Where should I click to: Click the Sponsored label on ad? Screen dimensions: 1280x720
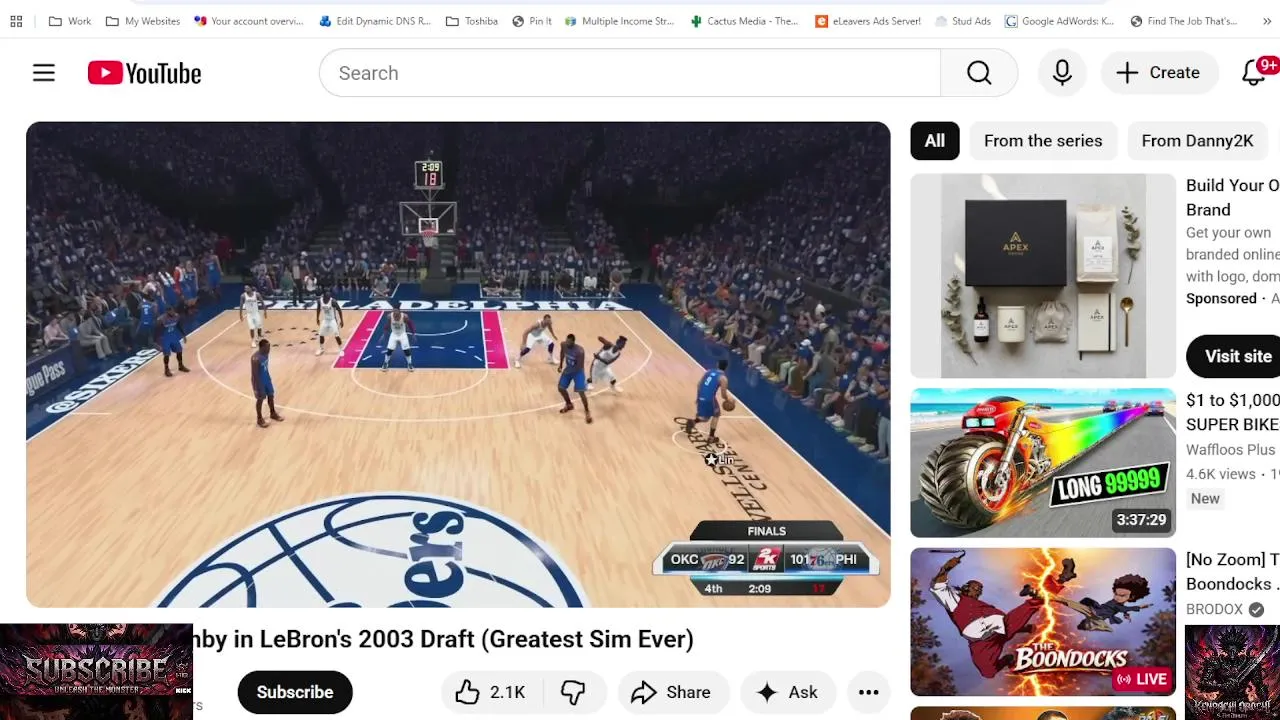1221,299
